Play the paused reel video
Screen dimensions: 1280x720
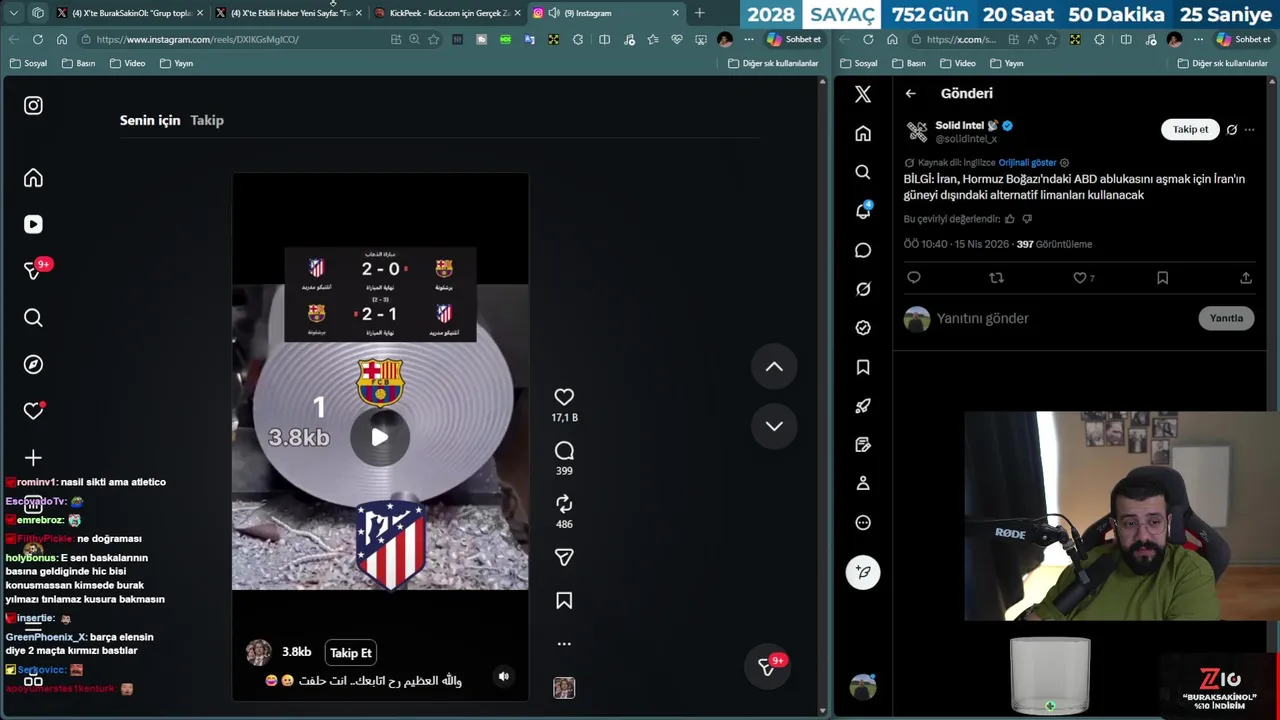[380, 437]
